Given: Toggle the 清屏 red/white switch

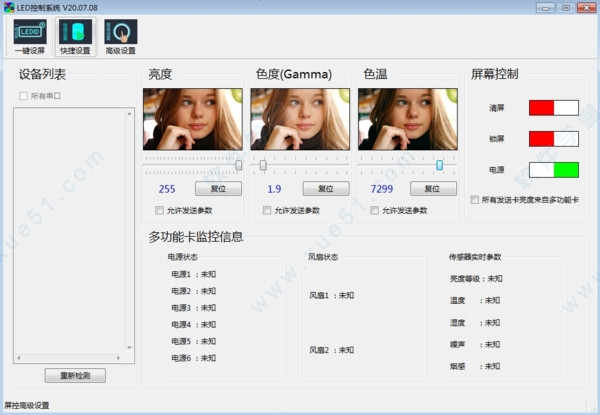Looking at the screenshot, I should click(x=554, y=108).
